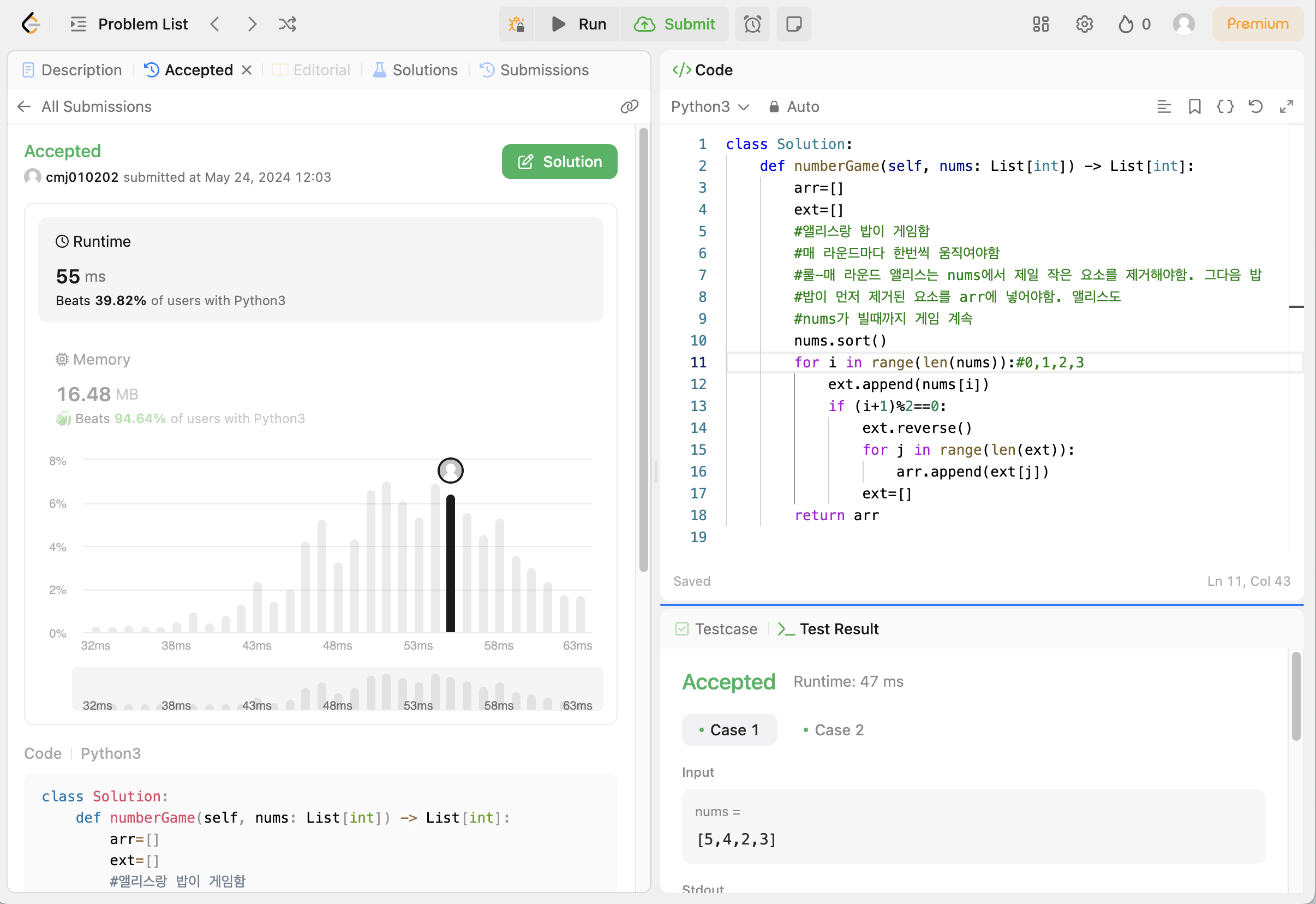The image size is (1316, 904).
Task: Reset code to default icon
Action: 1255,106
